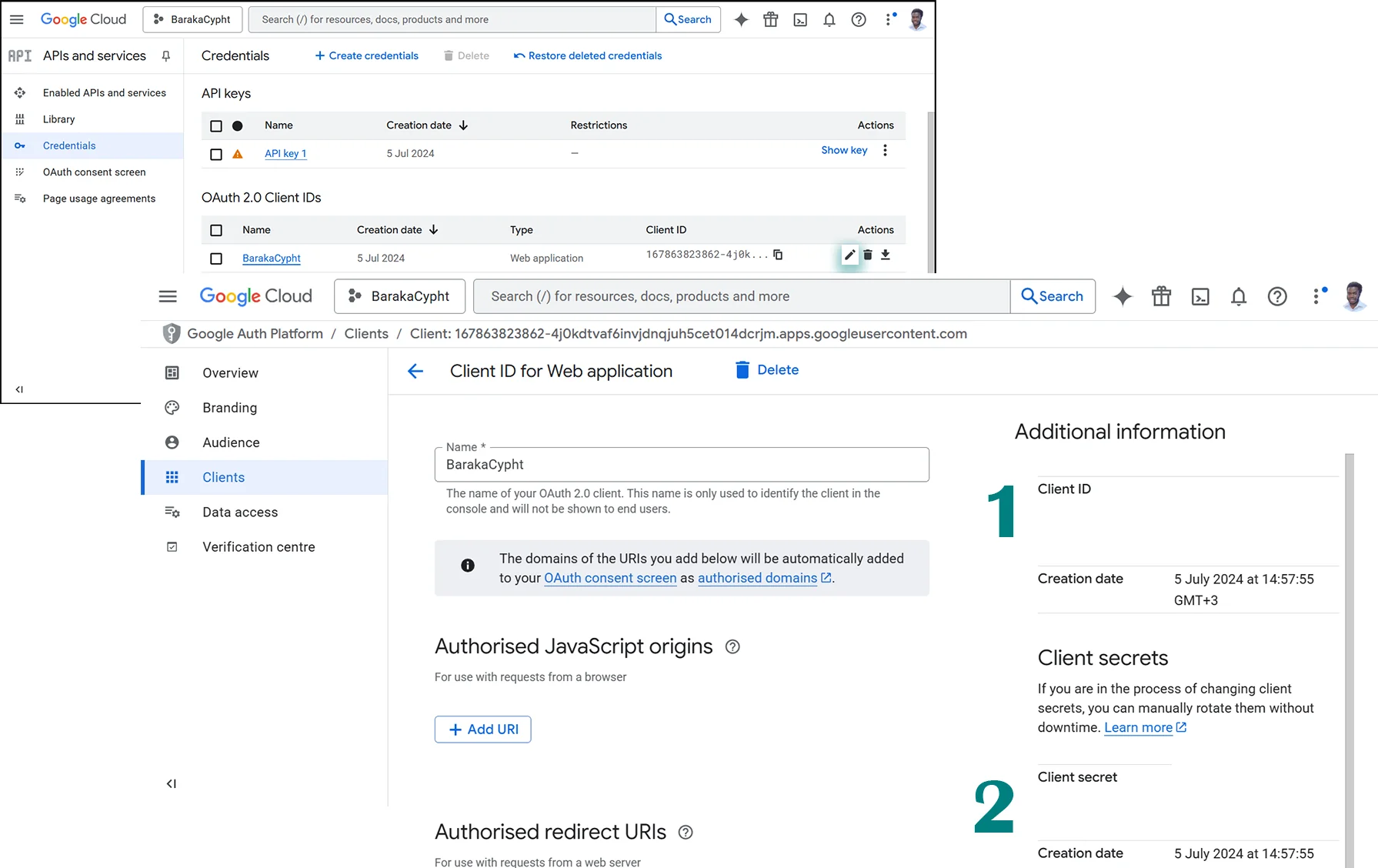The height and width of the screenshot is (868, 1378).
Task: Open help icon in Auth Platform window
Action: pos(1277,296)
